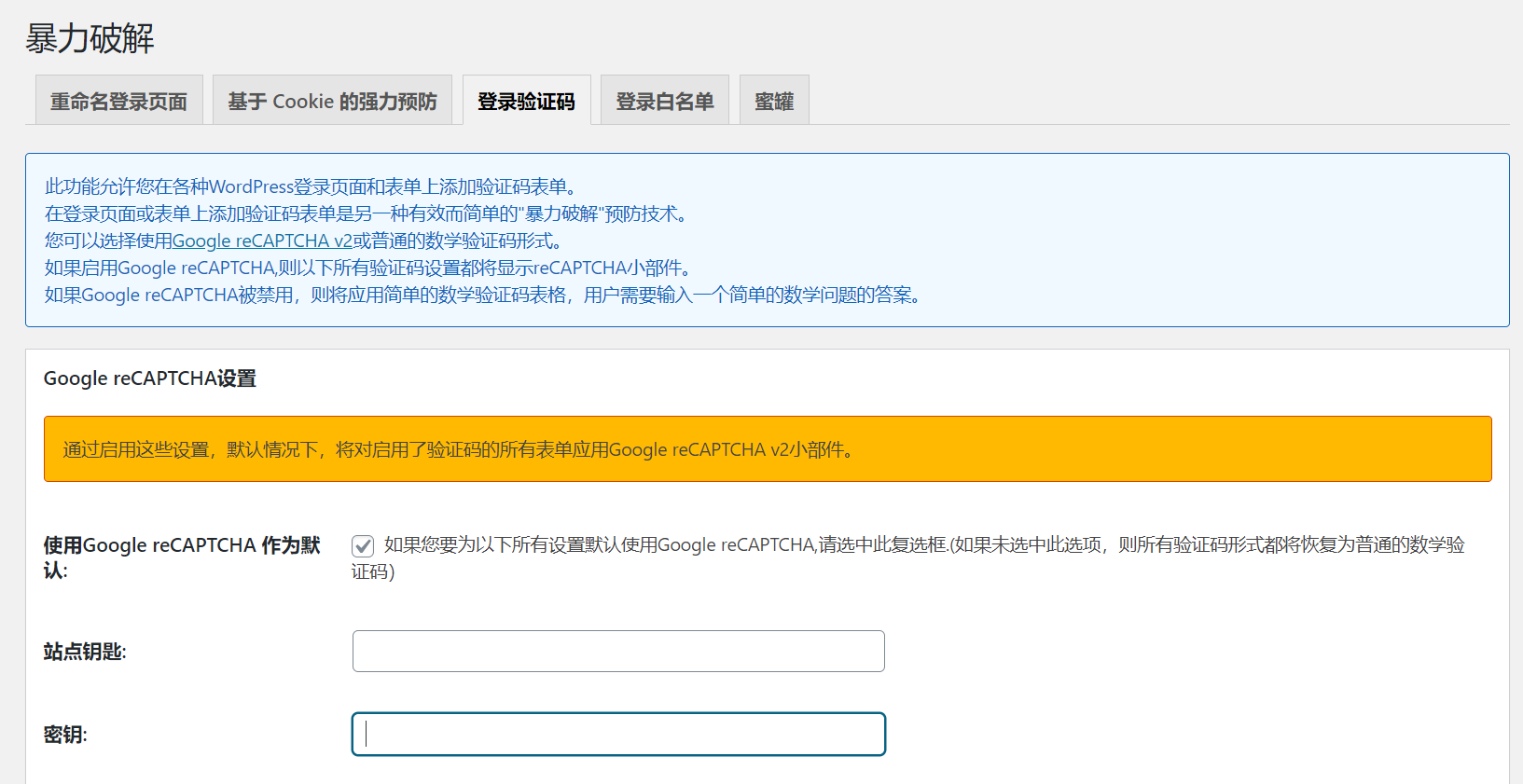The height and width of the screenshot is (784, 1523).
Task: Click the checkbox description starting 如果您要为以下所有设置
Action: coord(923,545)
